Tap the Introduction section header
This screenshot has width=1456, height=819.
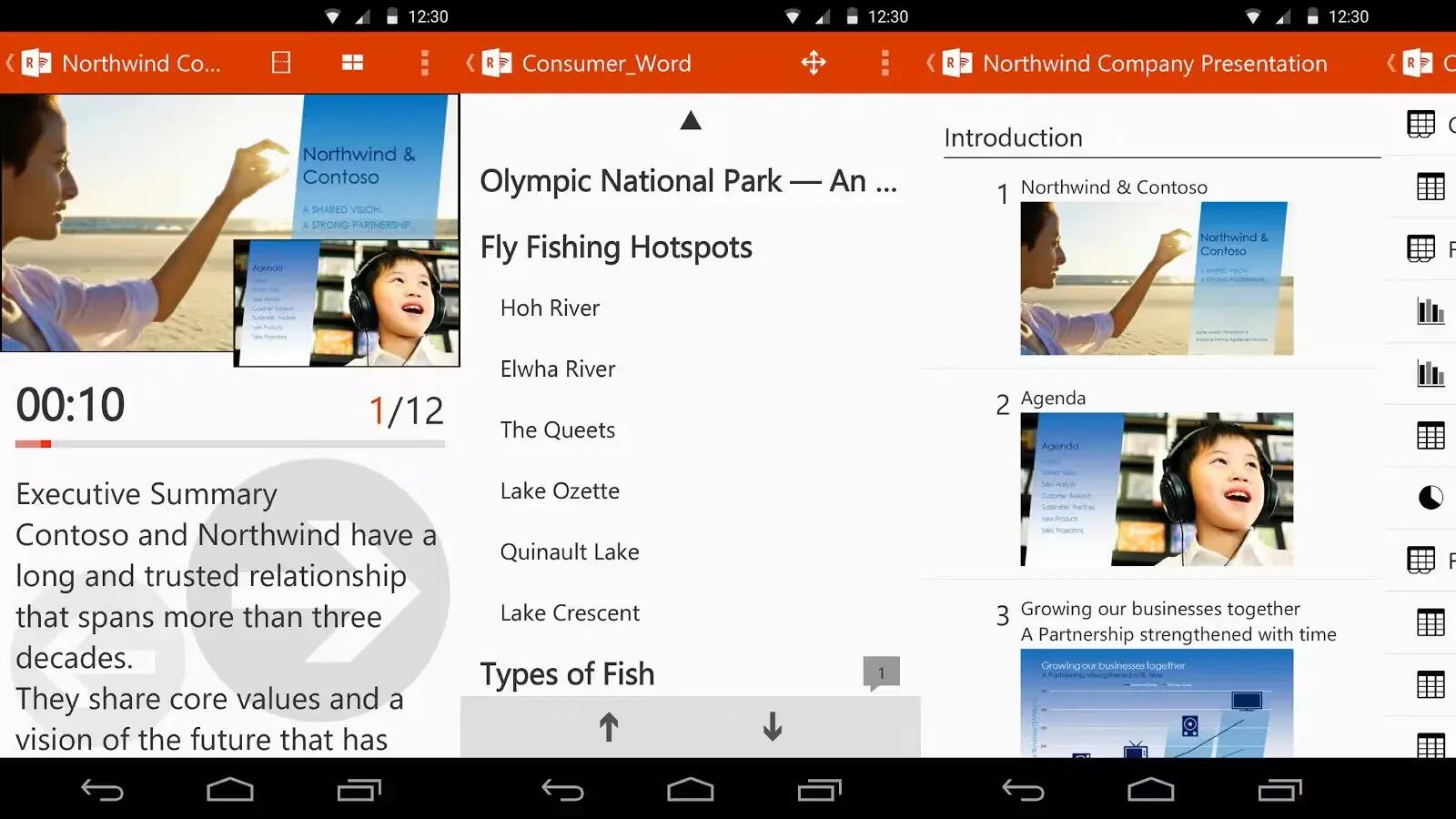pos(1013,137)
